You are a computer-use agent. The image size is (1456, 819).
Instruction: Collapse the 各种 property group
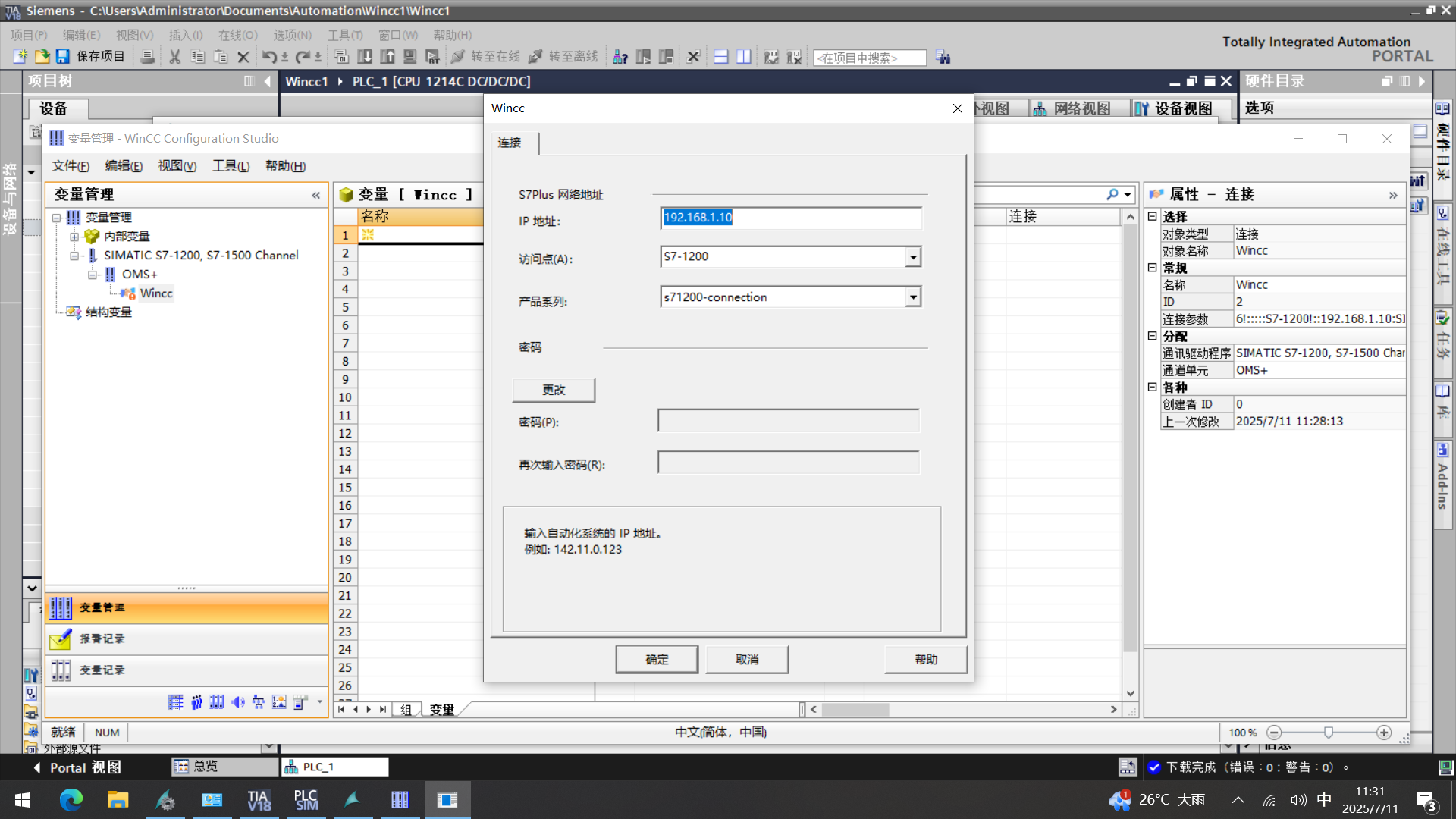click(x=1153, y=388)
